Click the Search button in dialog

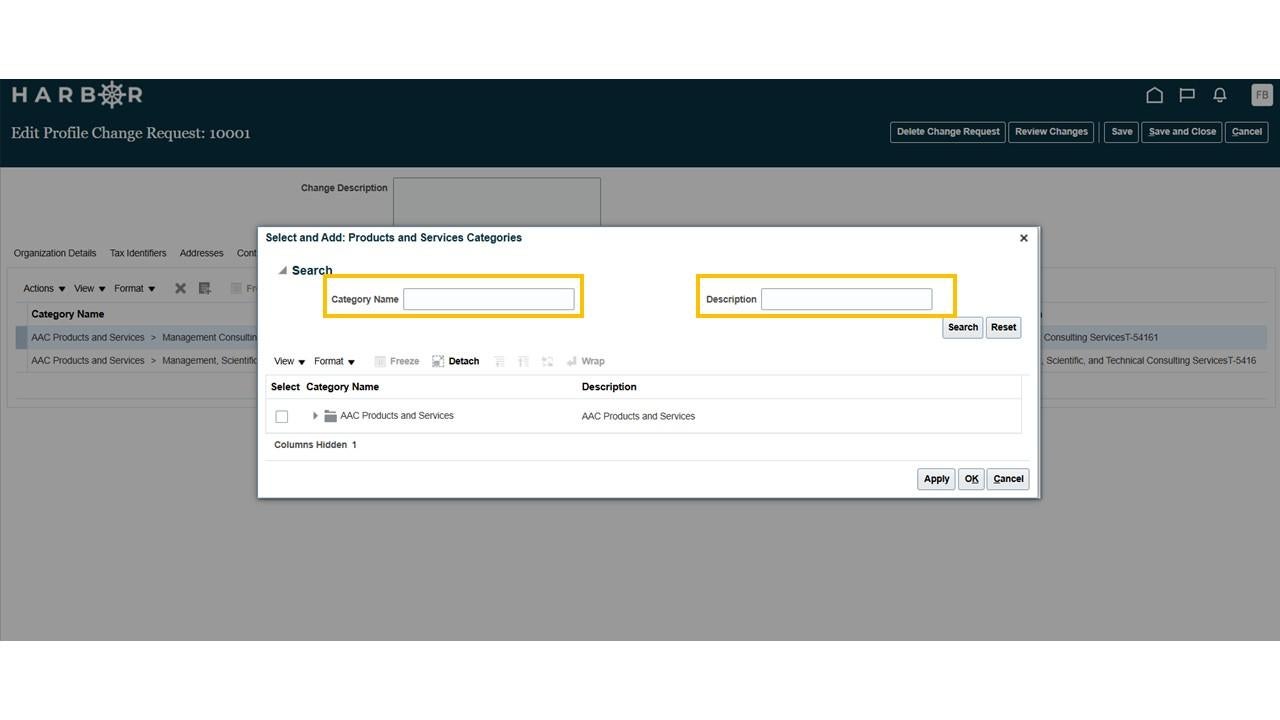(963, 327)
